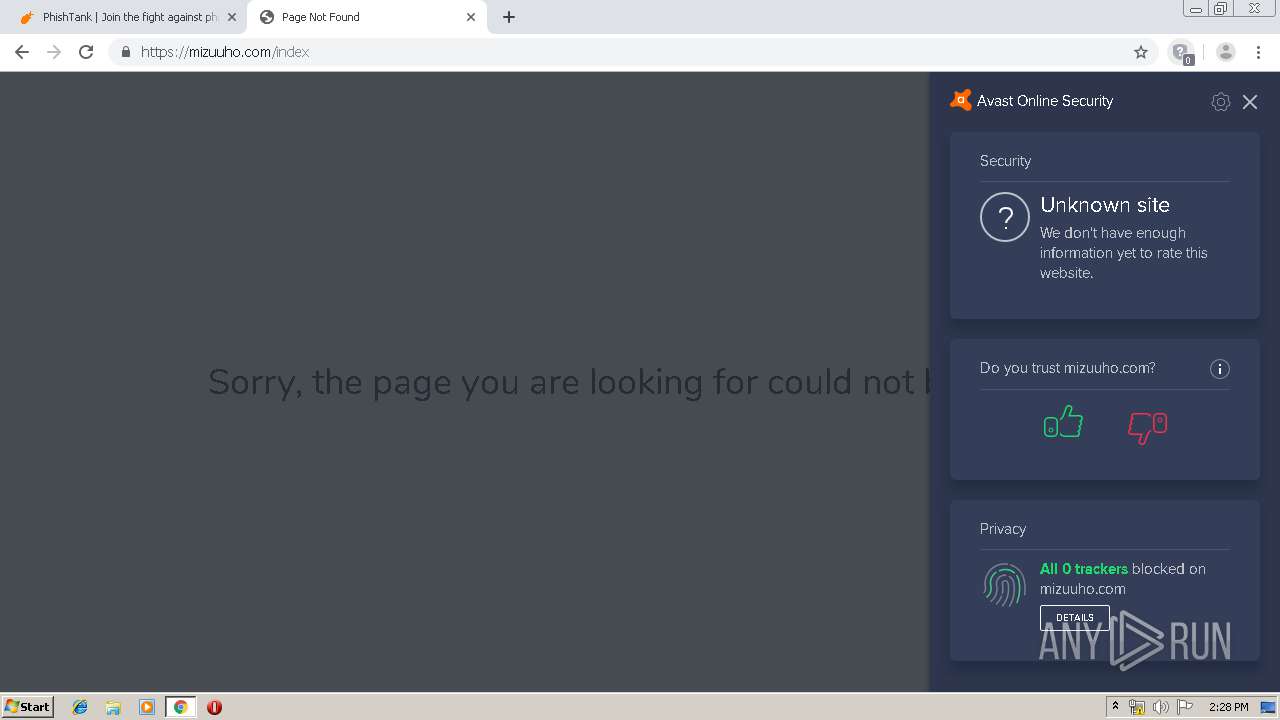Viewport: 1280px width, 720px height.
Task: Open the Windows Start menu
Action: (28, 706)
